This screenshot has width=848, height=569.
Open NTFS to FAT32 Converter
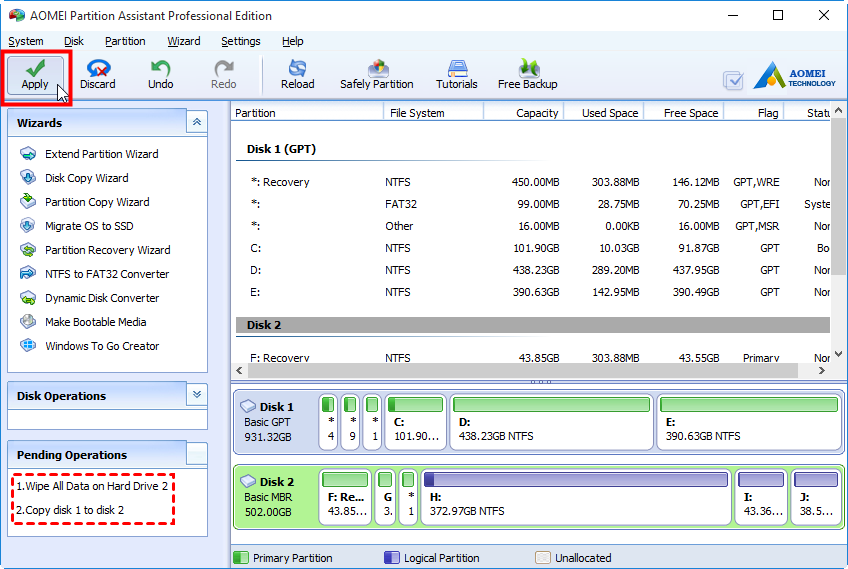click(x=106, y=274)
